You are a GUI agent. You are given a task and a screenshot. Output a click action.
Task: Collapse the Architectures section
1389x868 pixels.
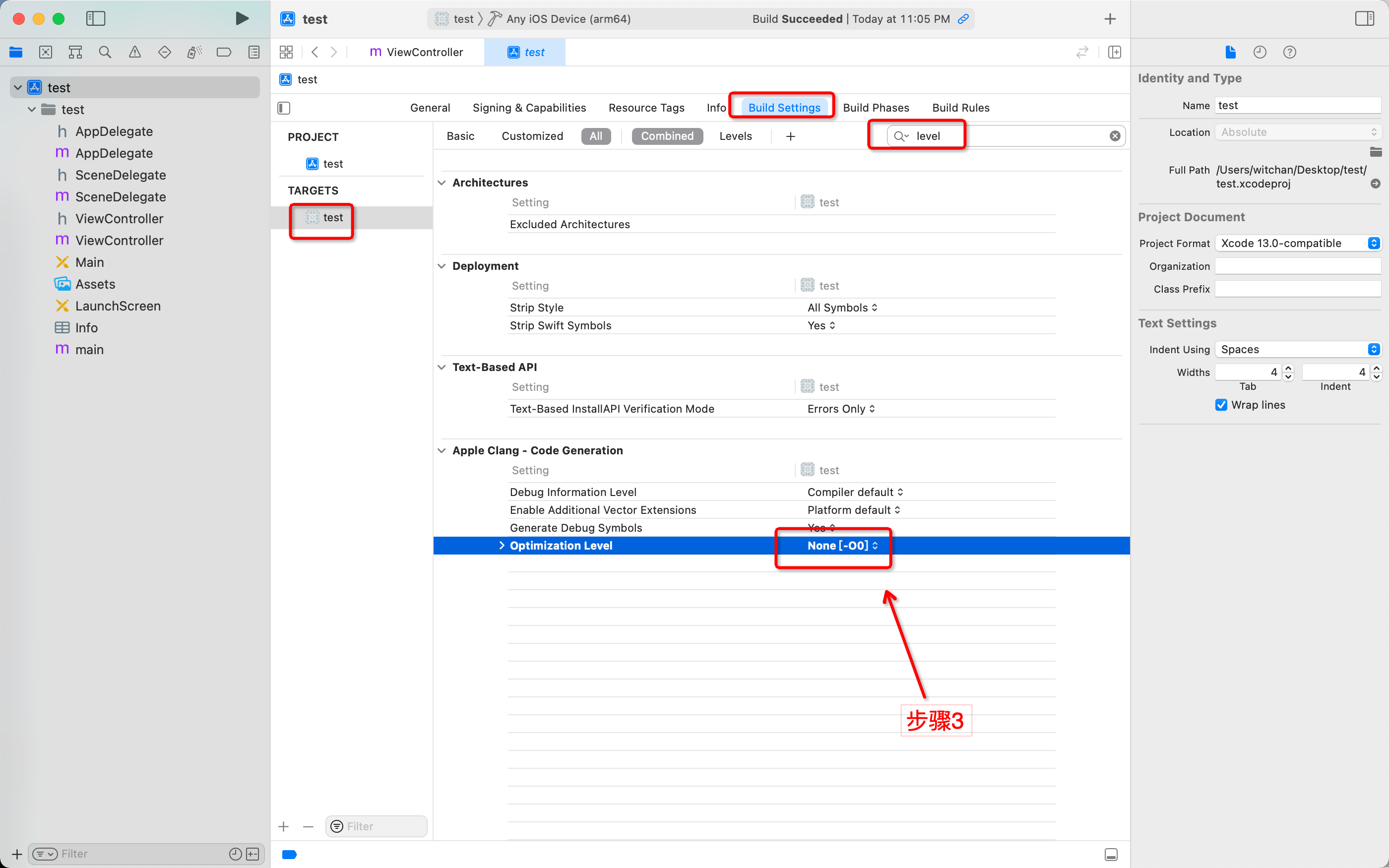coord(442,182)
